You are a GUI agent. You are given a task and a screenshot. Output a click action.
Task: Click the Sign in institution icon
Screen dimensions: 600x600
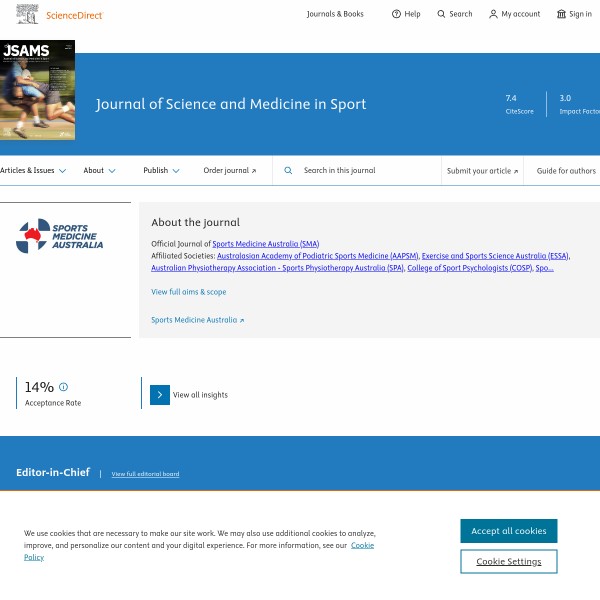[561, 14]
